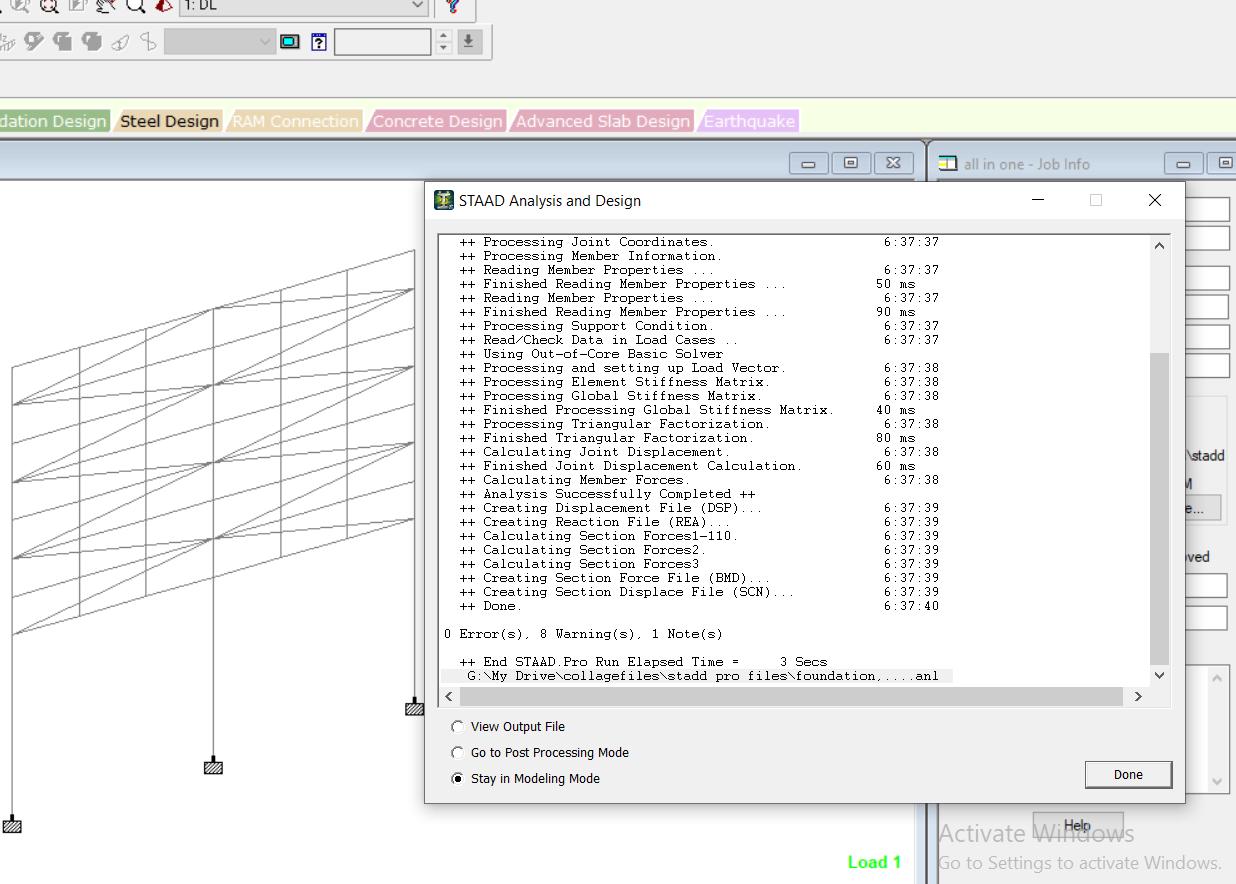The width and height of the screenshot is (1236, 884).
Task: Click the download arrow button in toolbar
Action: pos(468,42)
